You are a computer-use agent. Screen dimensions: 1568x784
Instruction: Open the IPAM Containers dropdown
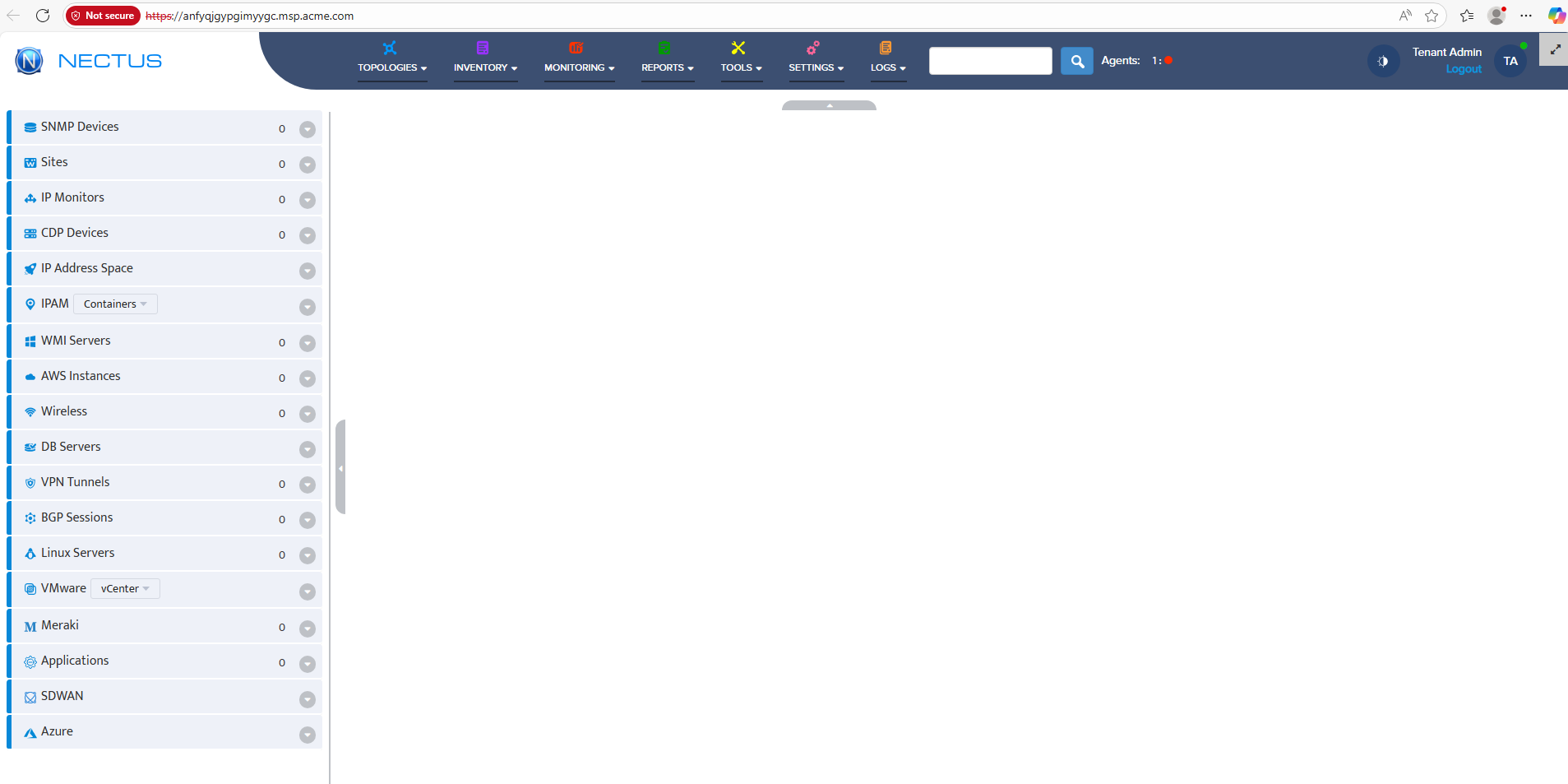115,304
